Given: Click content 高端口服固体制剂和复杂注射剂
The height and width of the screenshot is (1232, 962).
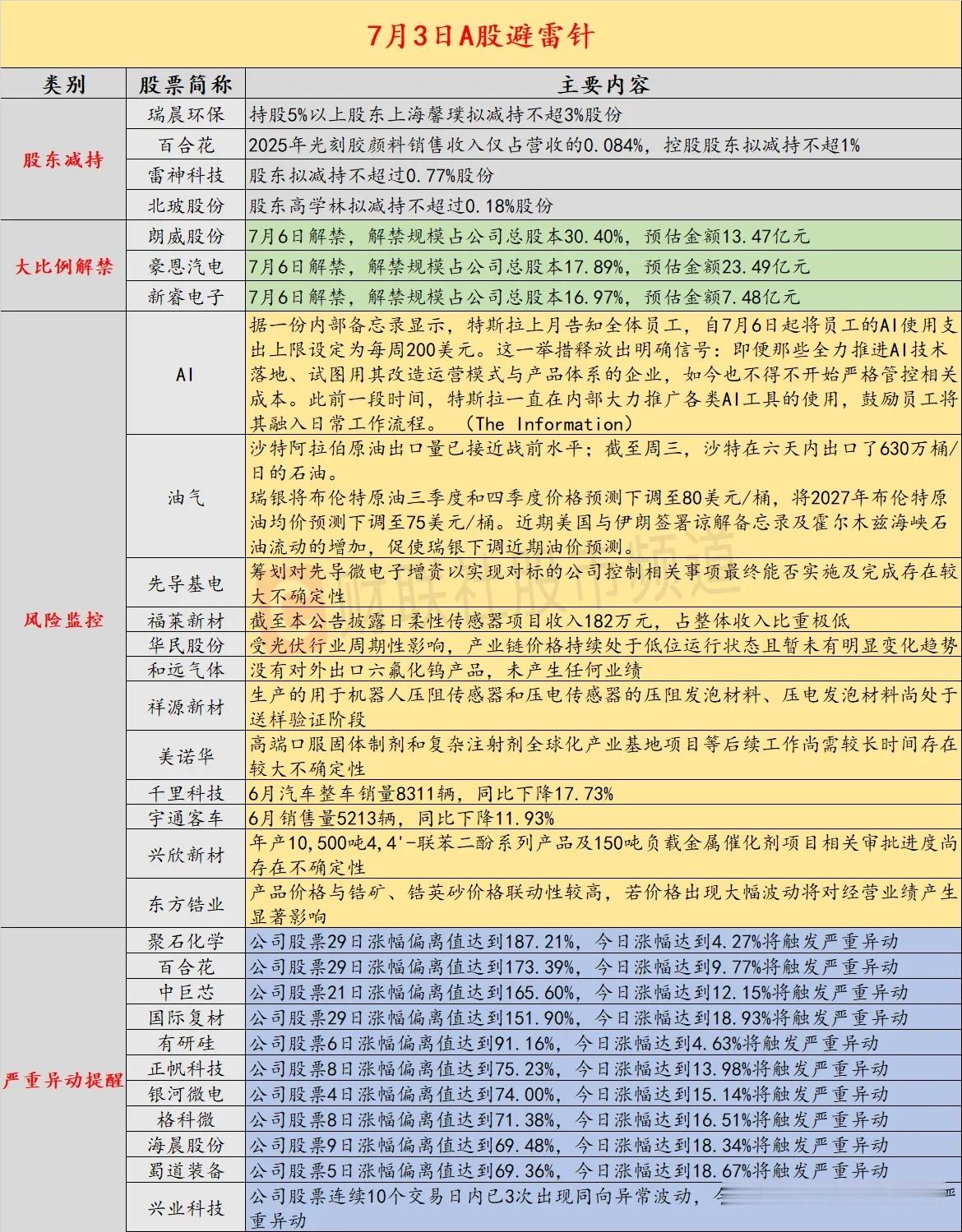Looking at the screenshot, I should [604, 756].
